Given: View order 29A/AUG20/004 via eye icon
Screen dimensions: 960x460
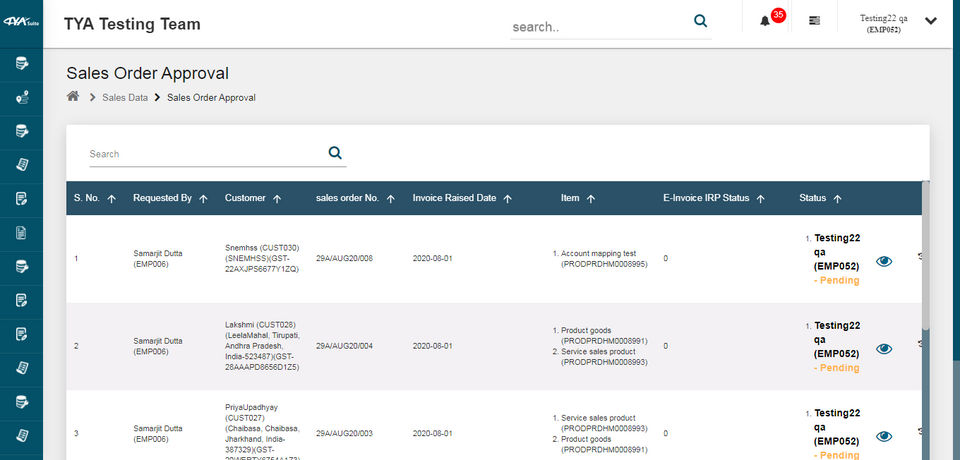Looking at the screenshot, I should click(x=883, y=349).
